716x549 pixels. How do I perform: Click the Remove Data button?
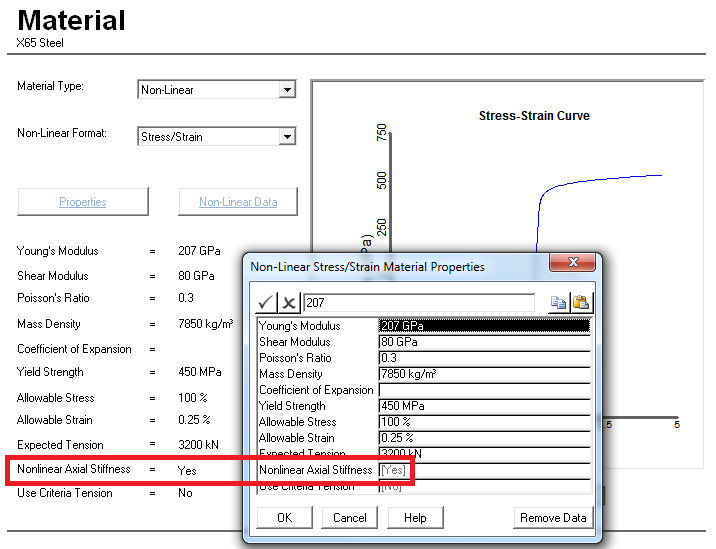[x=553, y=518]
